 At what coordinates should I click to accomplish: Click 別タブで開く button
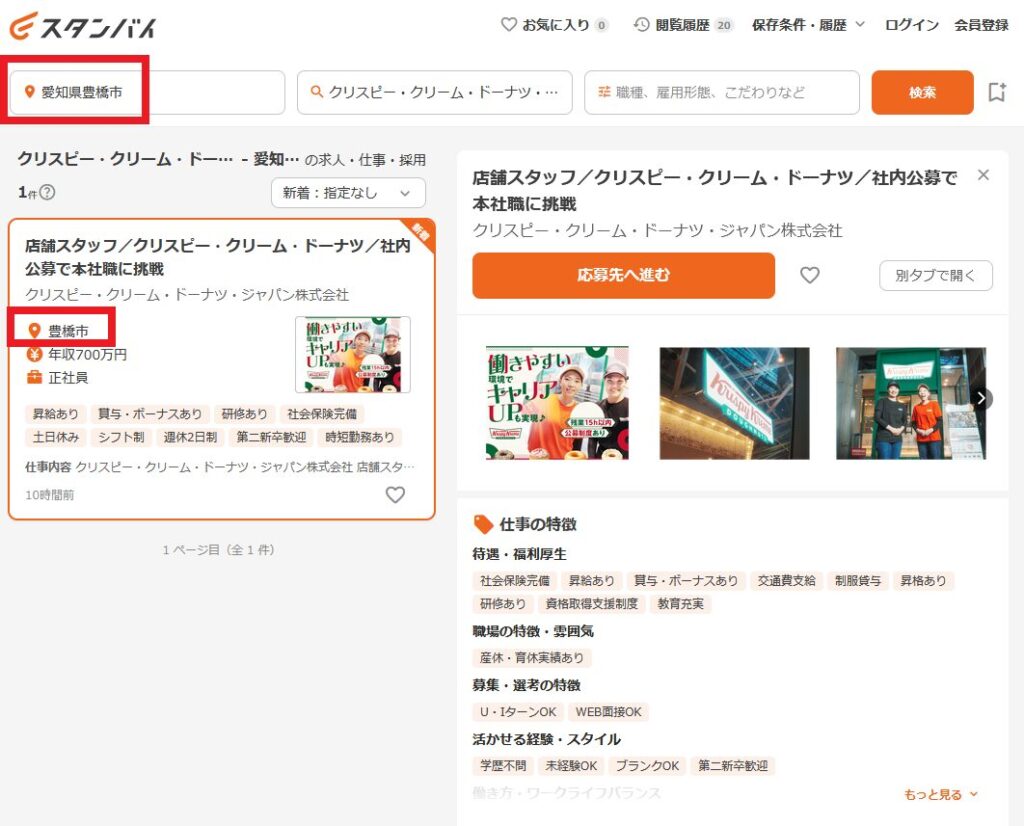click(x=936, y=275)
